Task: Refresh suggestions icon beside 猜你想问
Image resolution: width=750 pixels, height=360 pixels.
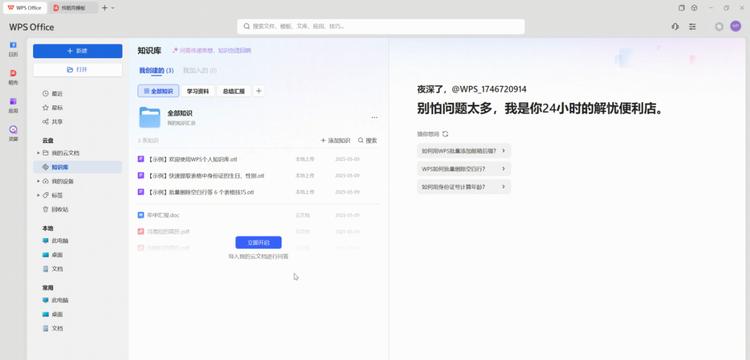Action: pyautogui.click(x=445, y=134)
